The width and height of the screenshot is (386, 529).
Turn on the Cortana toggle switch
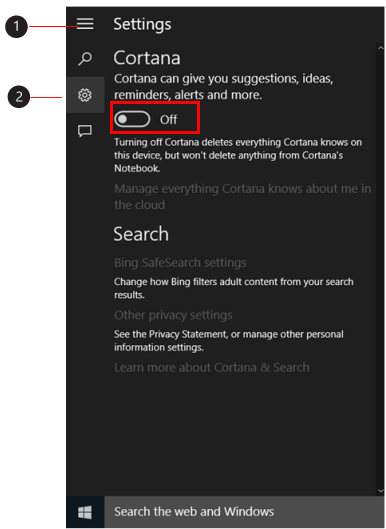(132, 119)
